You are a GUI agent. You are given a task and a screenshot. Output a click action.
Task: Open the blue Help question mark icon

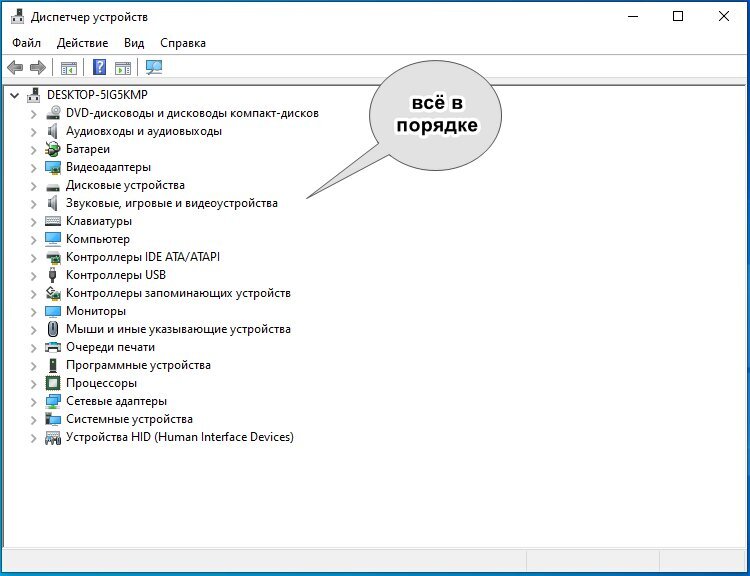[99, 67]
